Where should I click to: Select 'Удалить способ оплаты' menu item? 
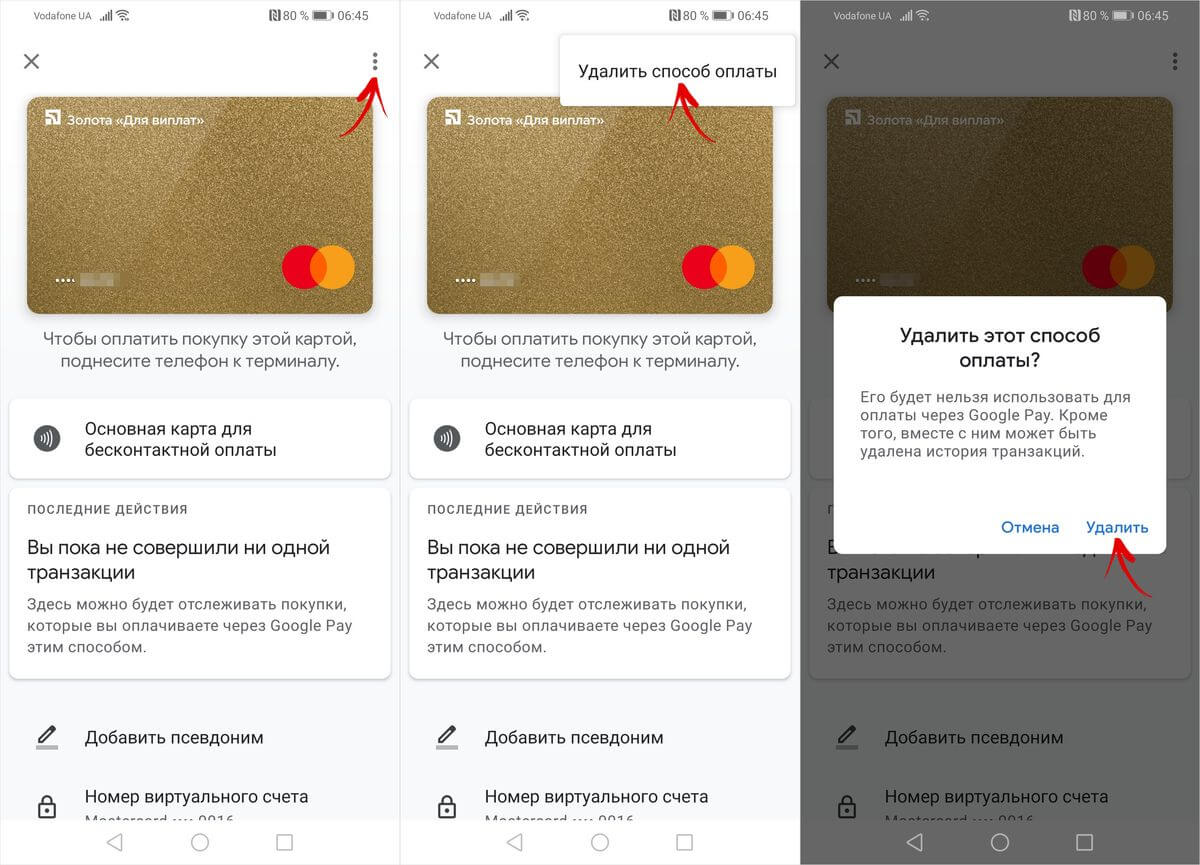677,71
